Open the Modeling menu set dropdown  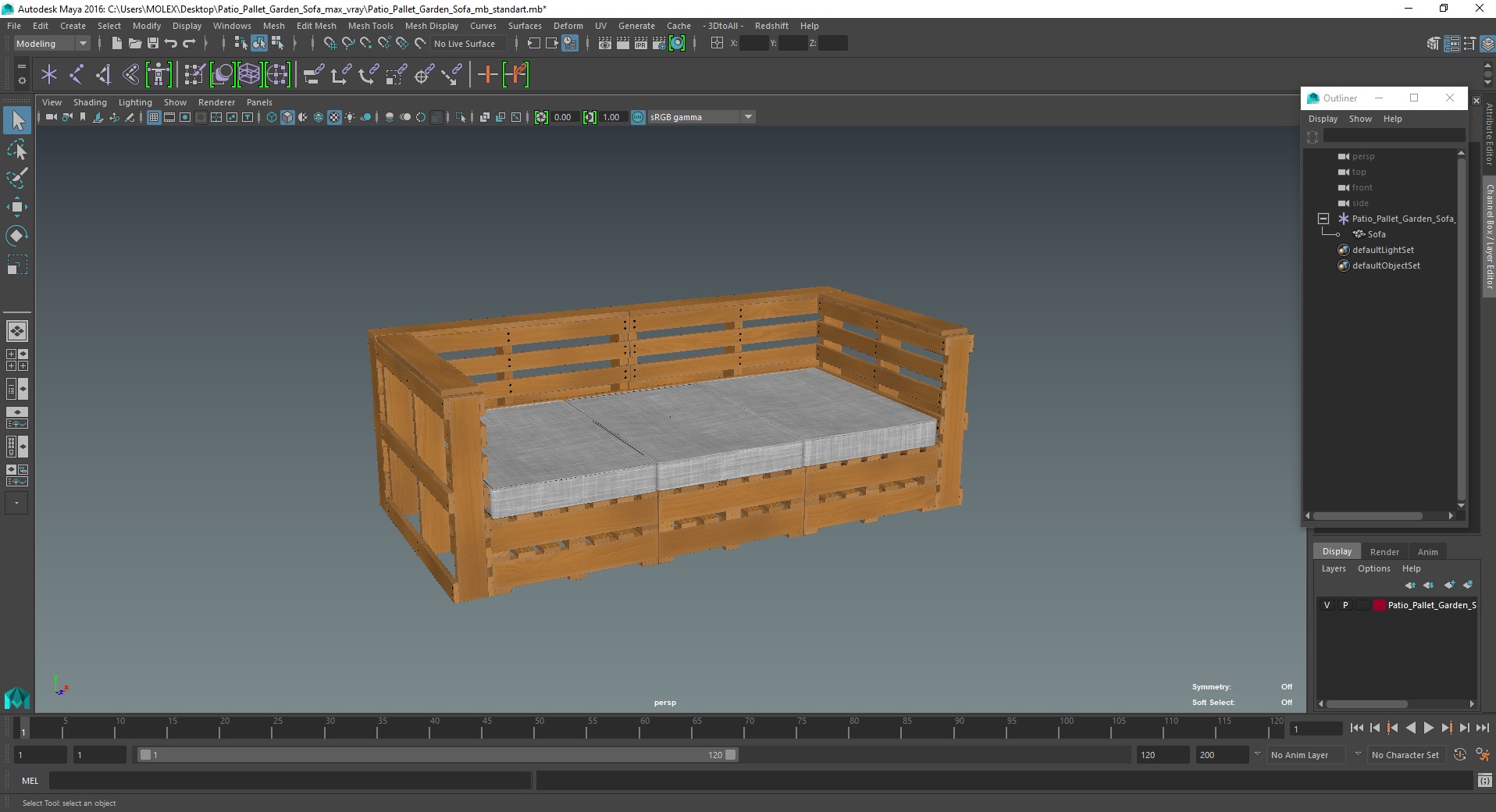click(x=52, y=44)
